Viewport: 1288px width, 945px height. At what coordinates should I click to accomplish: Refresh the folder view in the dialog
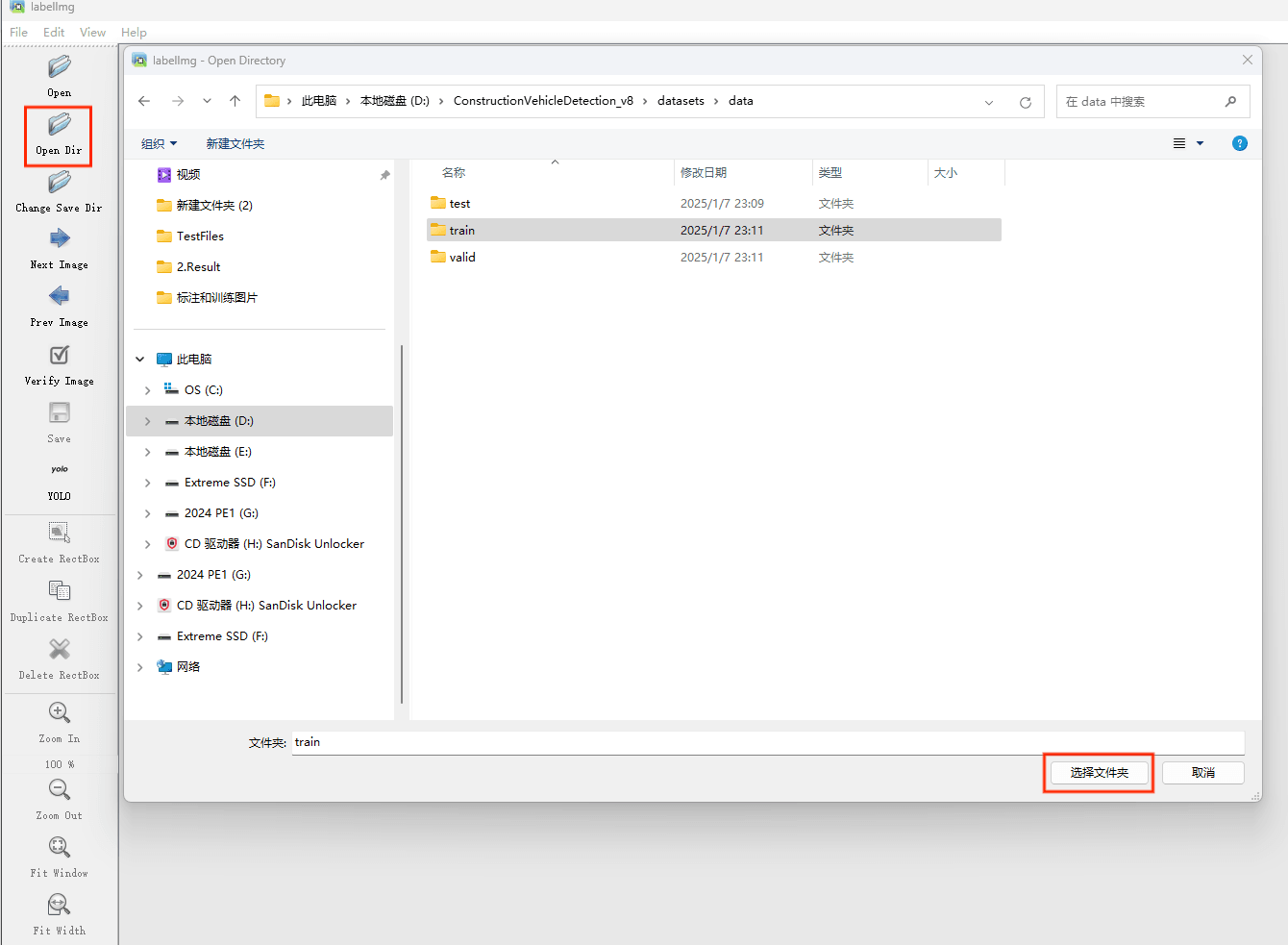tap(1025, 102)
